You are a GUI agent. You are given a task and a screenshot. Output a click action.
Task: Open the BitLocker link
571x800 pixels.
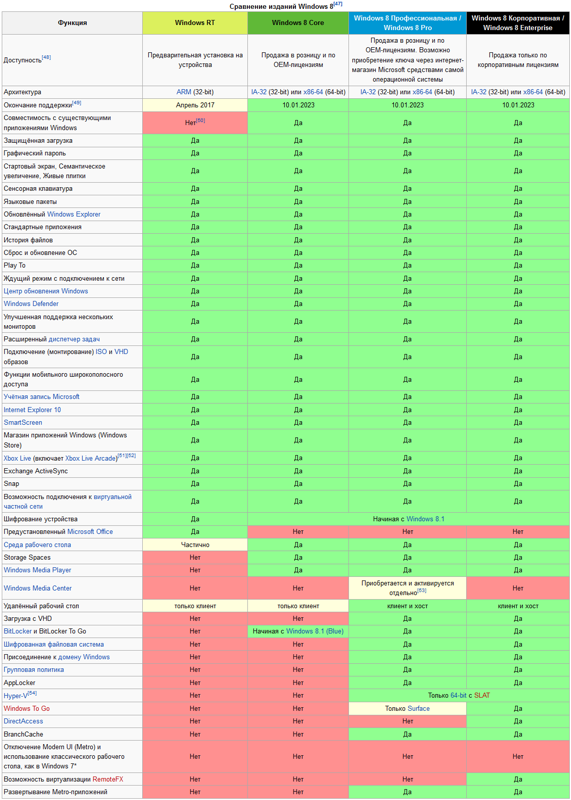[18, 631]
